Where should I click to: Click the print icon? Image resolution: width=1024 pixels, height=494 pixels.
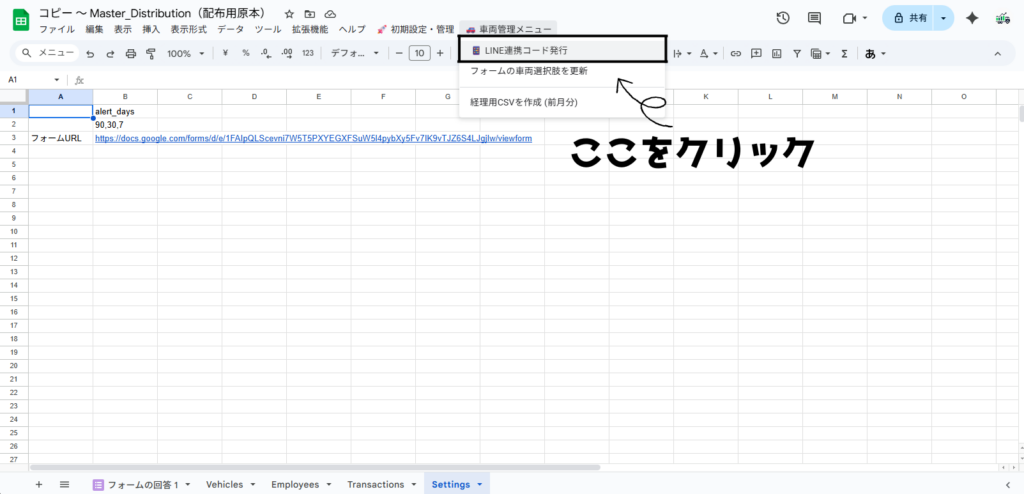tap(130, 53)
